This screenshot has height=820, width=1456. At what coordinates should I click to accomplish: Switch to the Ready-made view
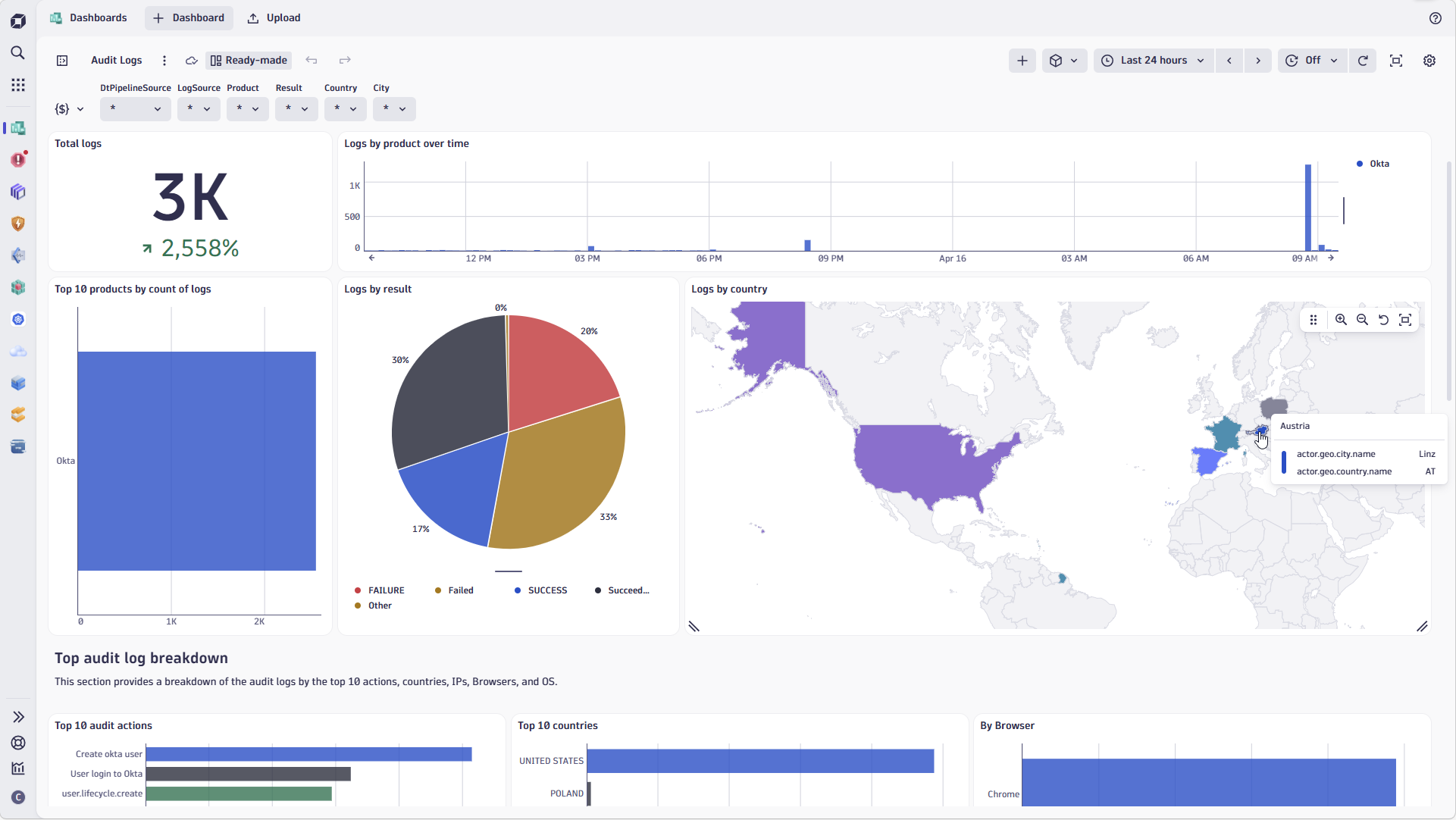click(249, 60)
